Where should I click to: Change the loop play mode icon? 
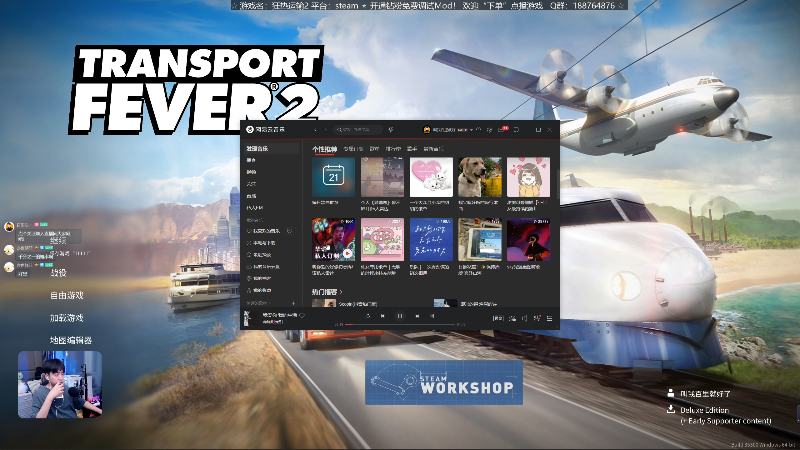[367, 316]
